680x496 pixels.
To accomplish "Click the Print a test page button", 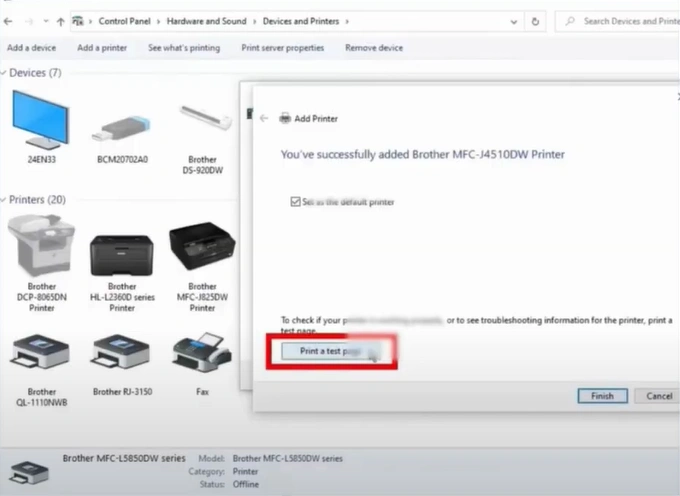I will (x=330, y=351).
